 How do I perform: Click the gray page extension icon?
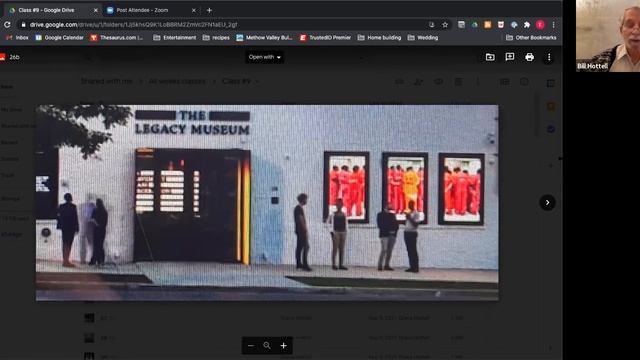[x=461, y=25]
